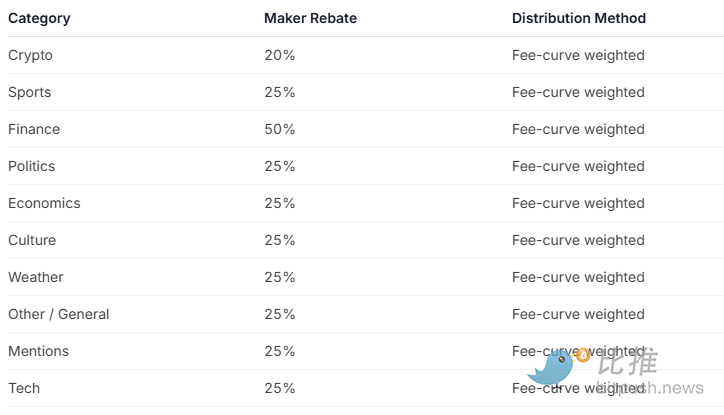This screenshot has width=724, height=415.
Task: Click the 25% rebate value for Sports
Action: tap(280, 92)
